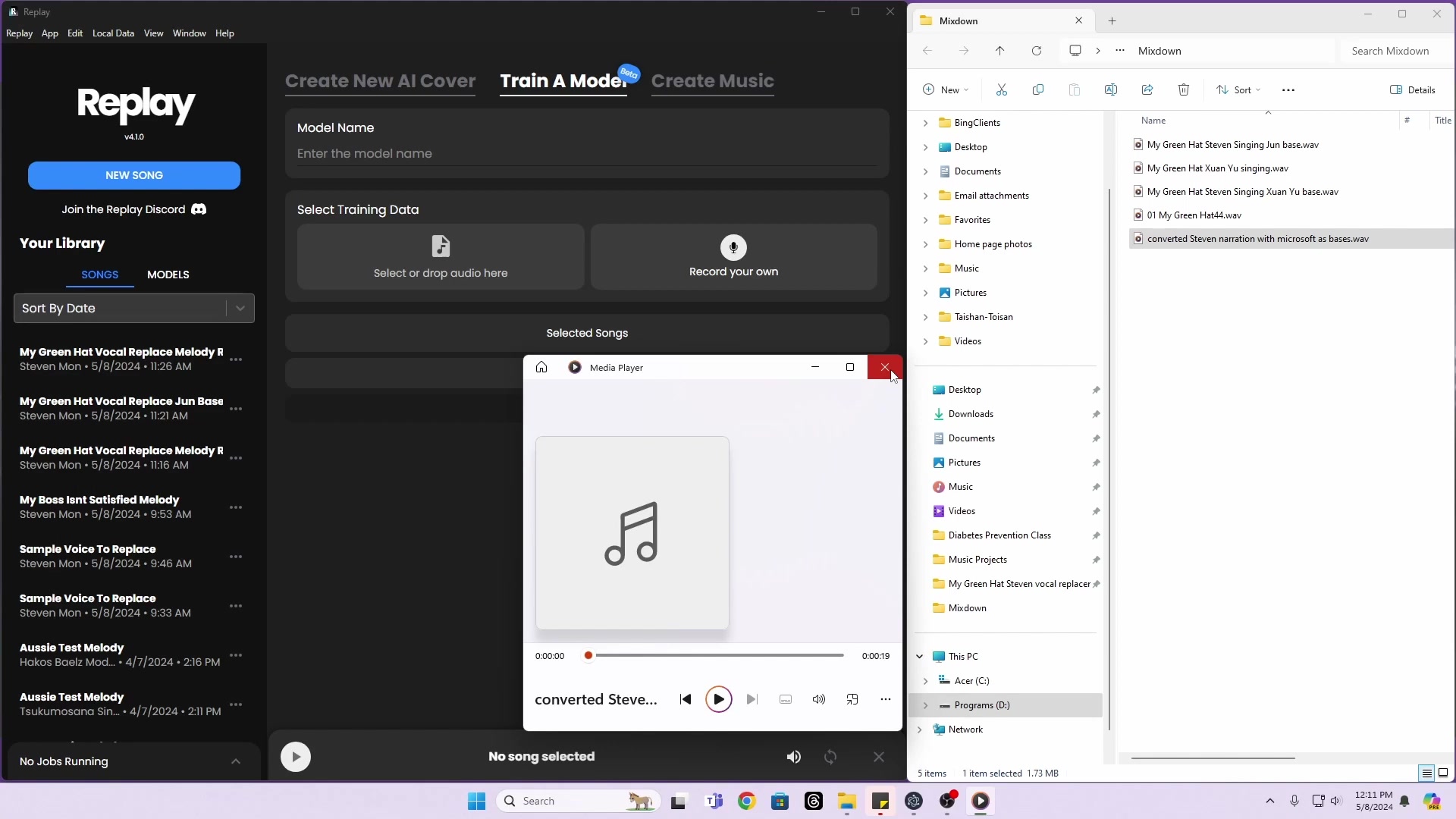Expand the Acer (C:) drive node

click(x=925, y=681)
